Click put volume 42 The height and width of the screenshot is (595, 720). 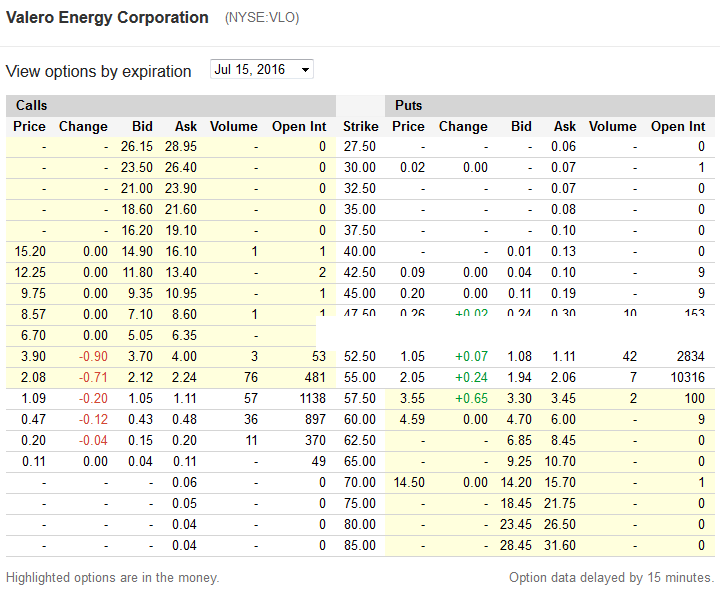(x=630, y=357)
